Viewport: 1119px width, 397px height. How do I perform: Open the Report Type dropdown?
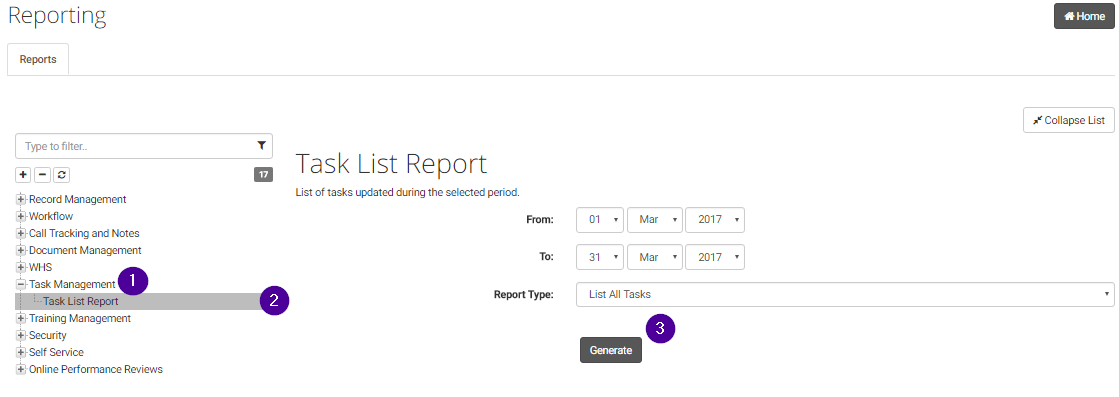pyautogui.click(x=845, y=294)
